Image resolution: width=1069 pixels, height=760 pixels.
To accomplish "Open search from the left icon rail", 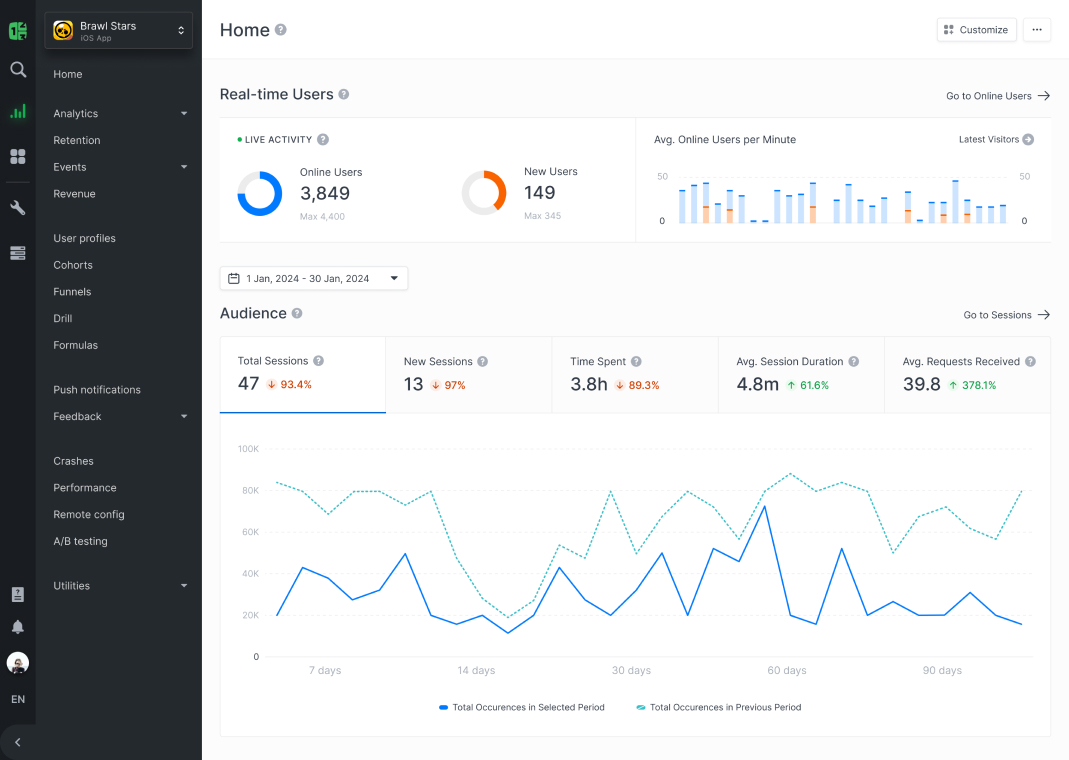I will click(17, 70).
